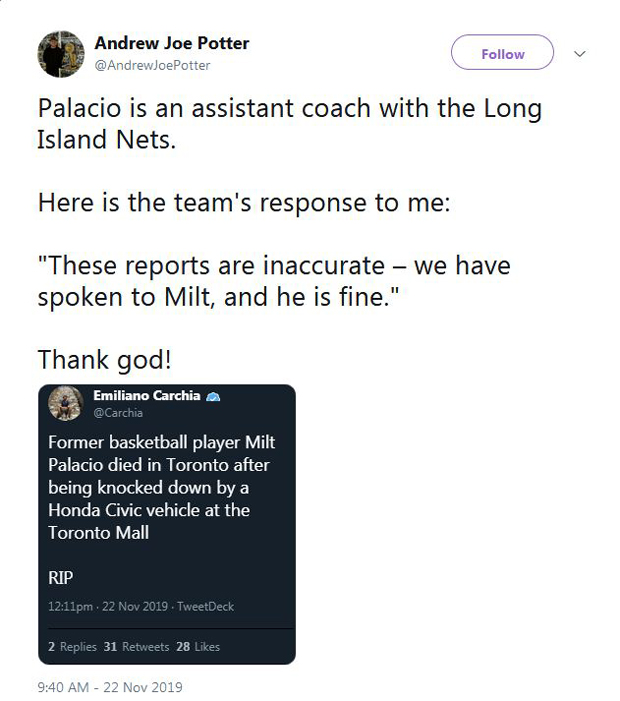Click Emiliano Carchia's avatar in the screenshot
This screenshot has width=620, height=701.
click(x=65, y=402)
